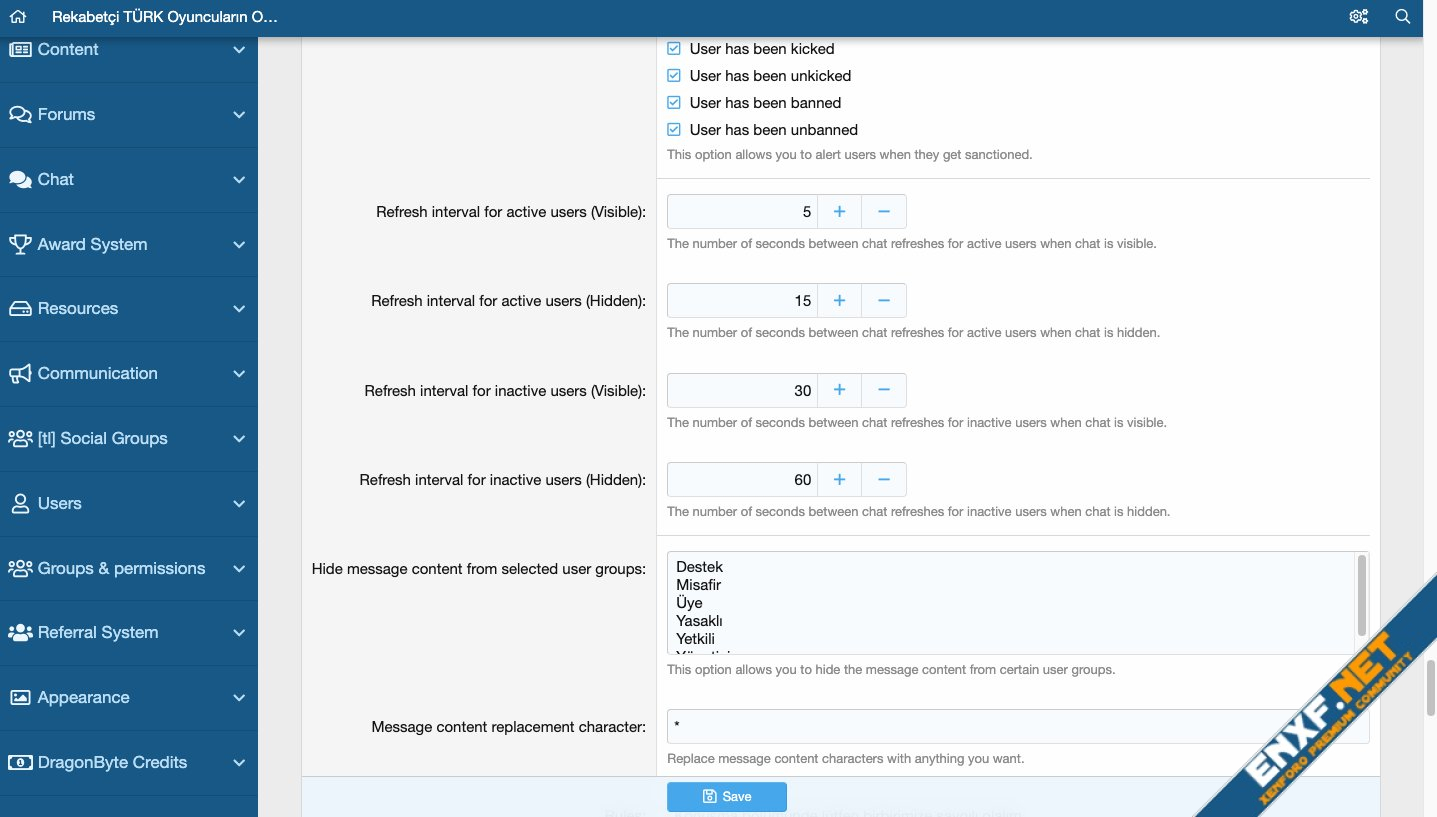Focus the active users (Visible) interval field
The image size is (1437, 817).
742,212
